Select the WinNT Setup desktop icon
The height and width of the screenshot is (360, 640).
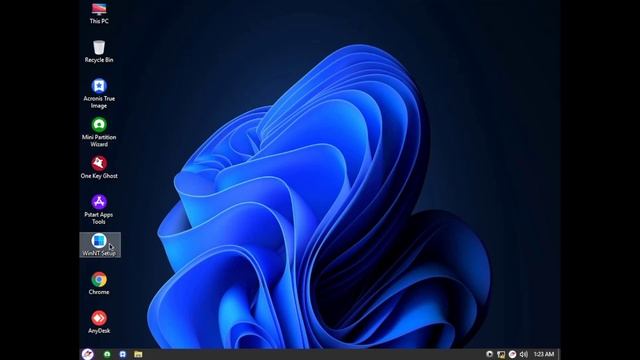100,245
